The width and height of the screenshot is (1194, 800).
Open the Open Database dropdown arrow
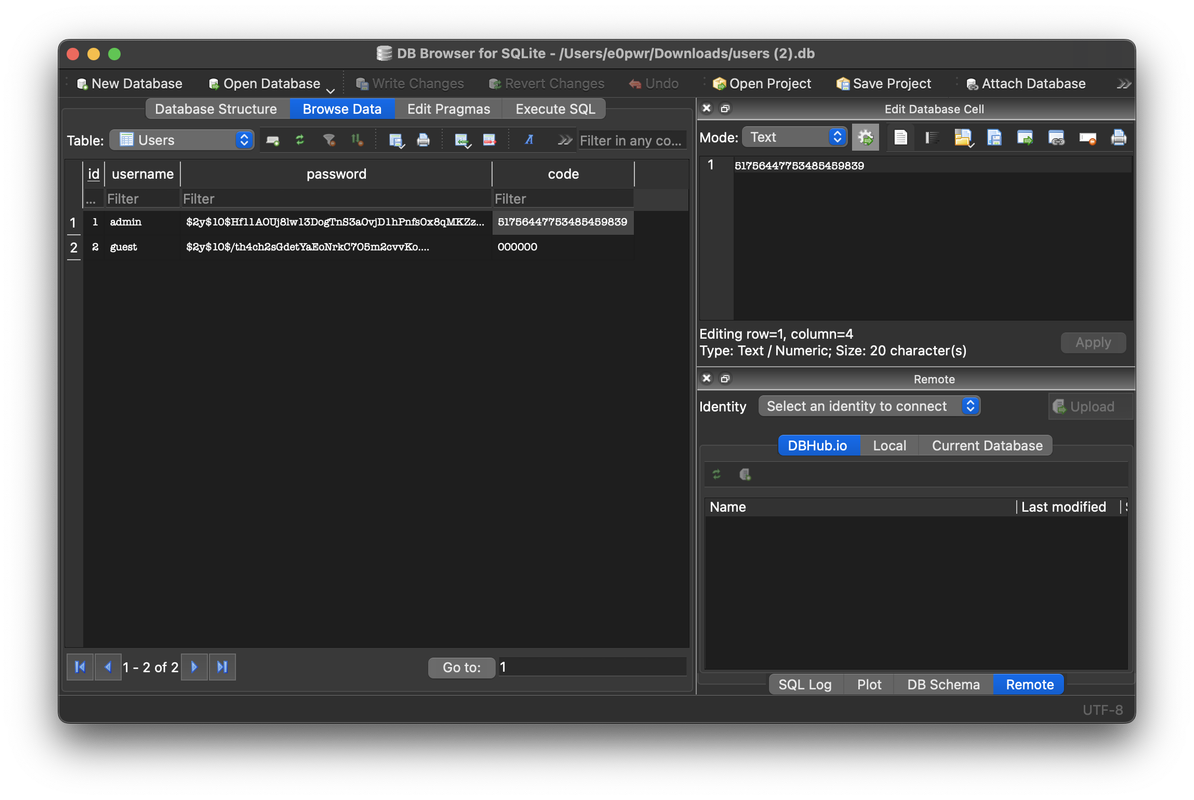330,90
